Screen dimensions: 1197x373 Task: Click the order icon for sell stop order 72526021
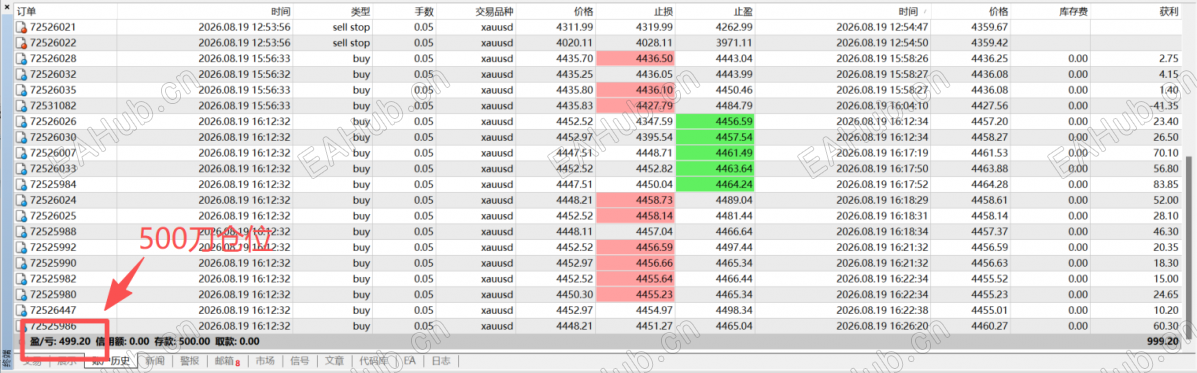click(x=21, y=27)
